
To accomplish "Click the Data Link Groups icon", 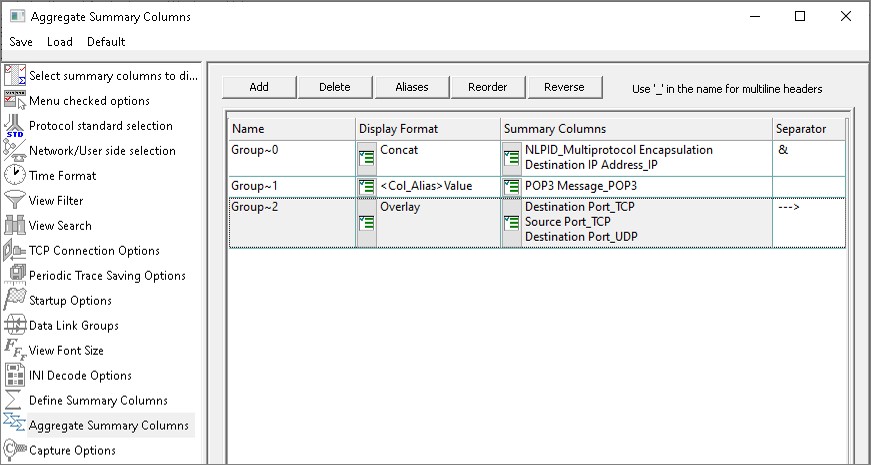I will (x=15, y=326).
